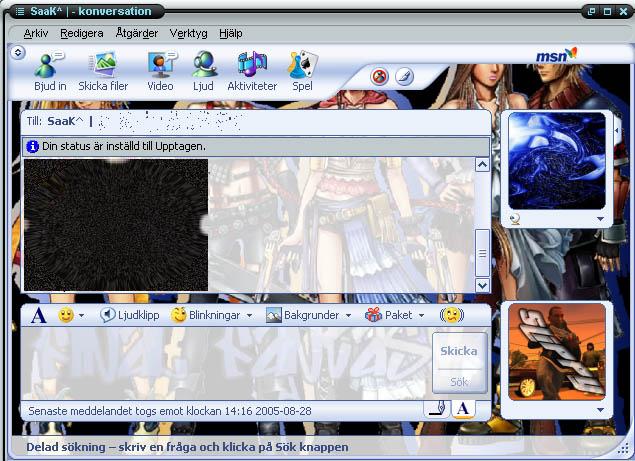Expand the emoticon smiley dropdown
Screen dimensions: 635x461
(72, 315)
